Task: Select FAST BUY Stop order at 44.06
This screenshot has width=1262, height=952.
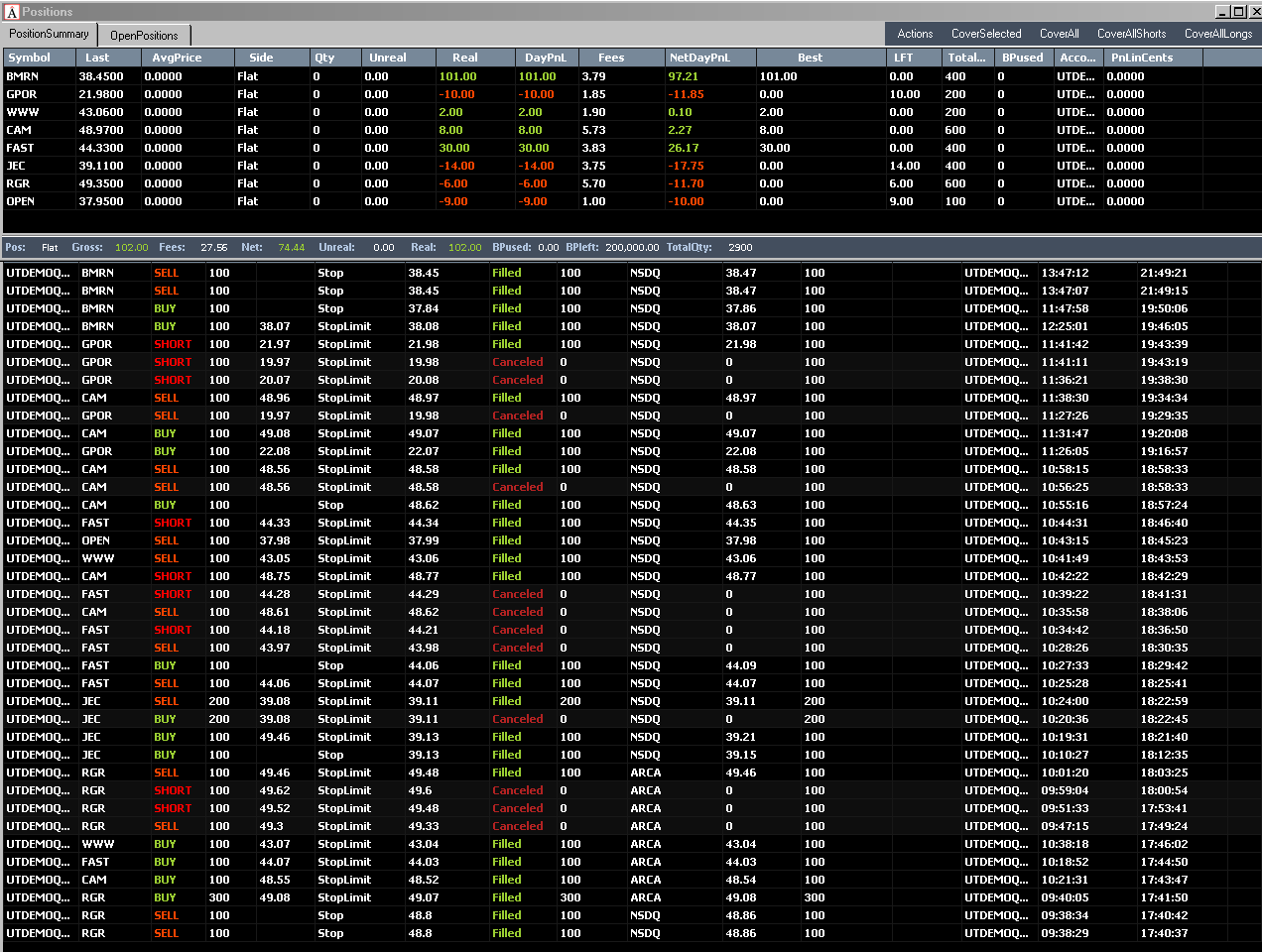Action: pos(631,665)
